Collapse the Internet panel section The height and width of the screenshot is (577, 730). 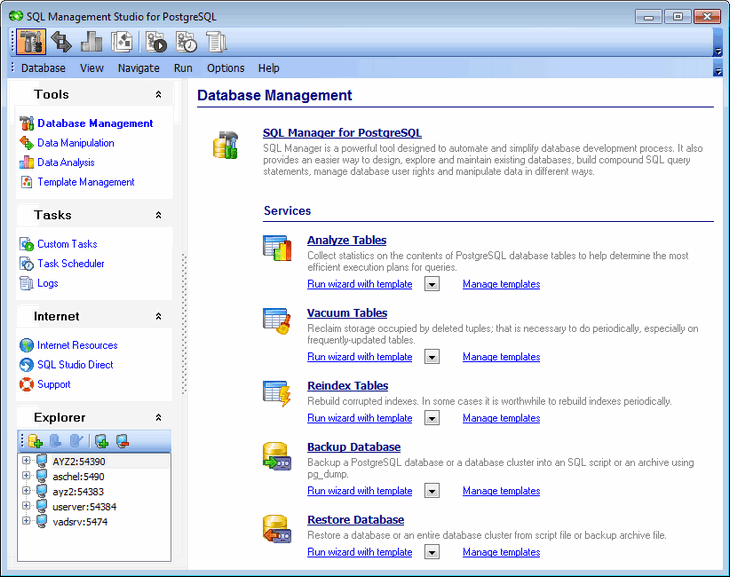tap(158, 316)
